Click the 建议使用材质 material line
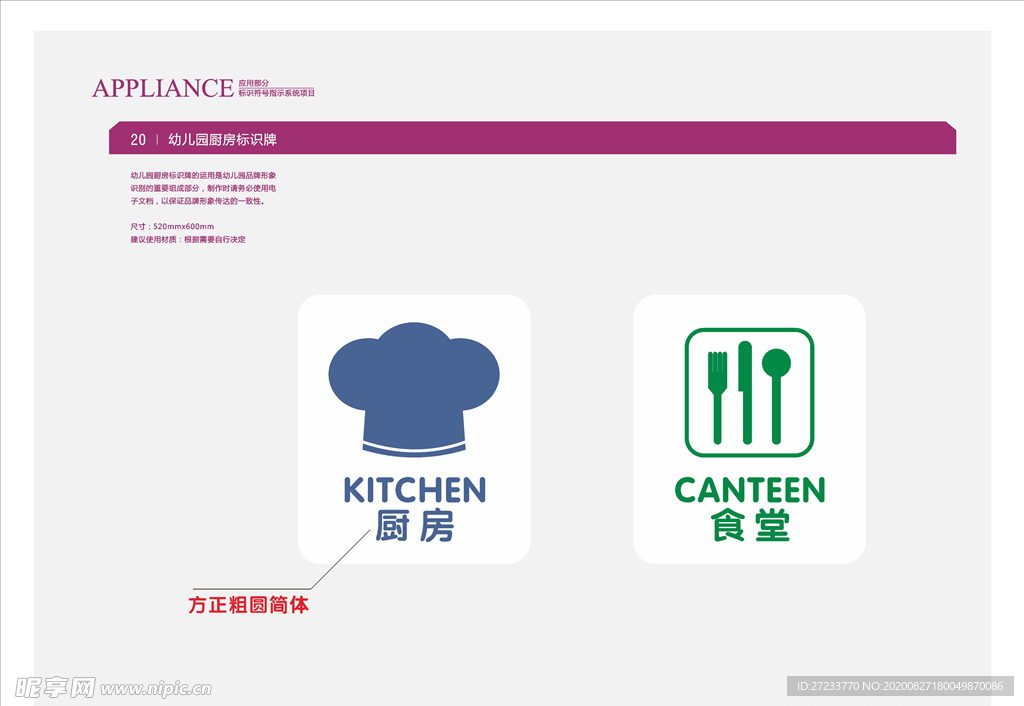The image size is (1024, 706). point(188,240)
